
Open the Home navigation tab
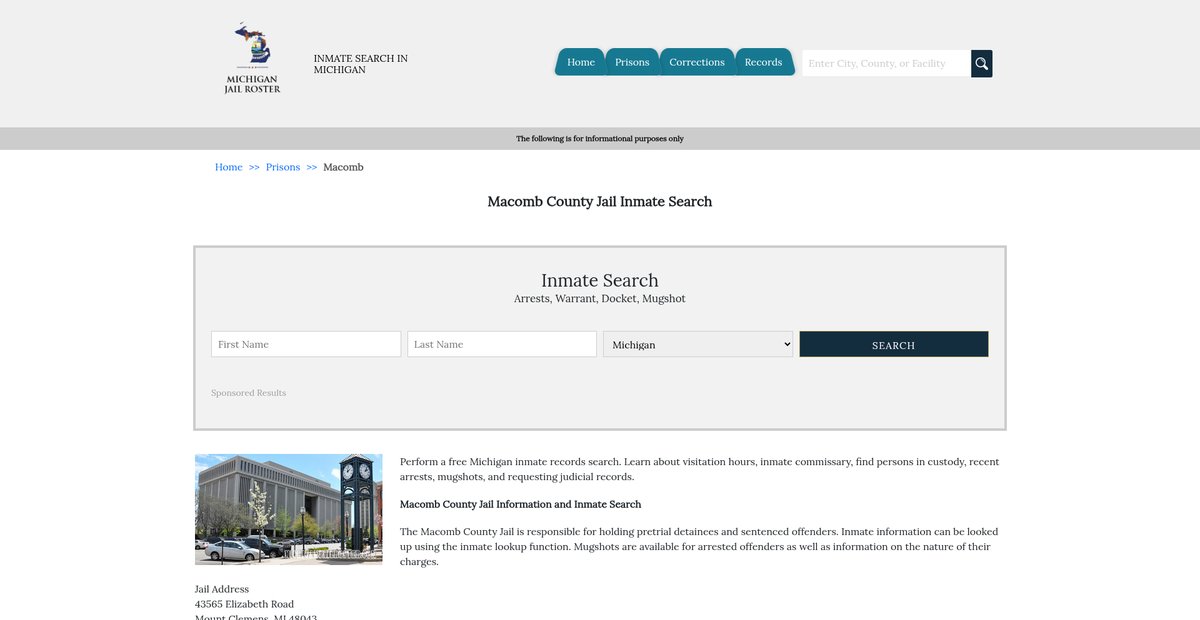tap(580, 62)
